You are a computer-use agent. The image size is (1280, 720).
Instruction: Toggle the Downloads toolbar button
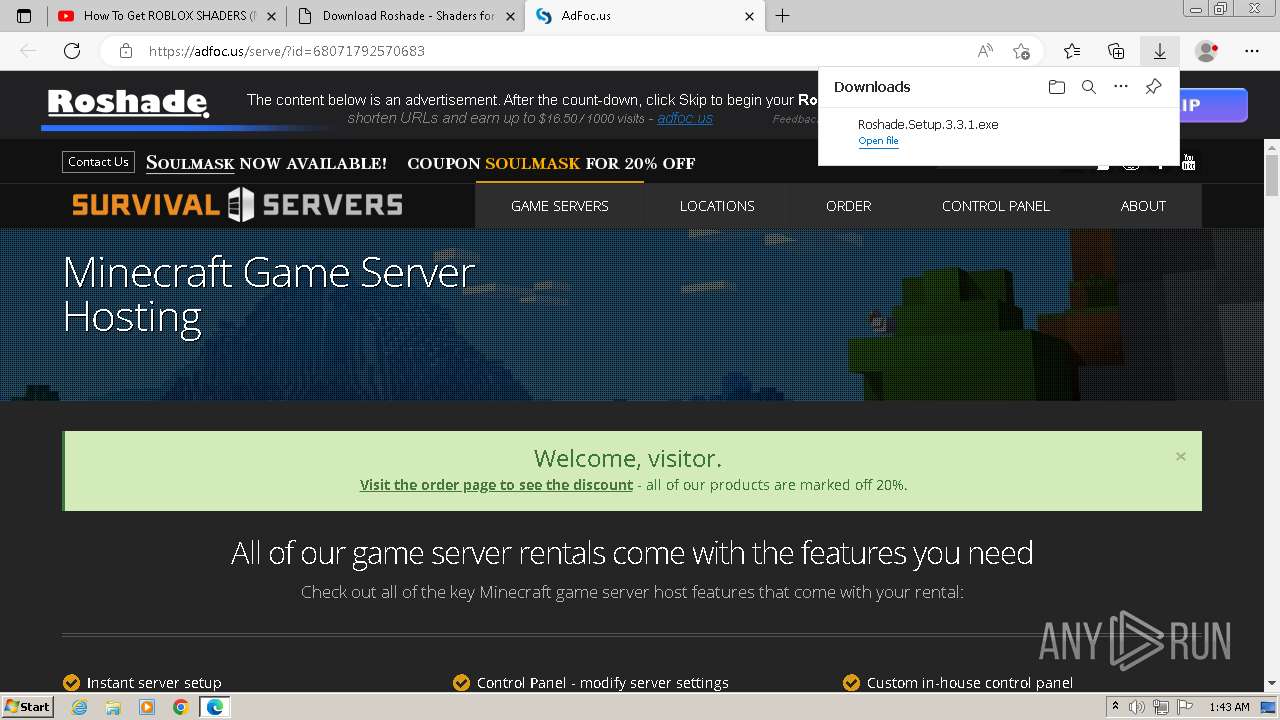(x=1160, y=51)
